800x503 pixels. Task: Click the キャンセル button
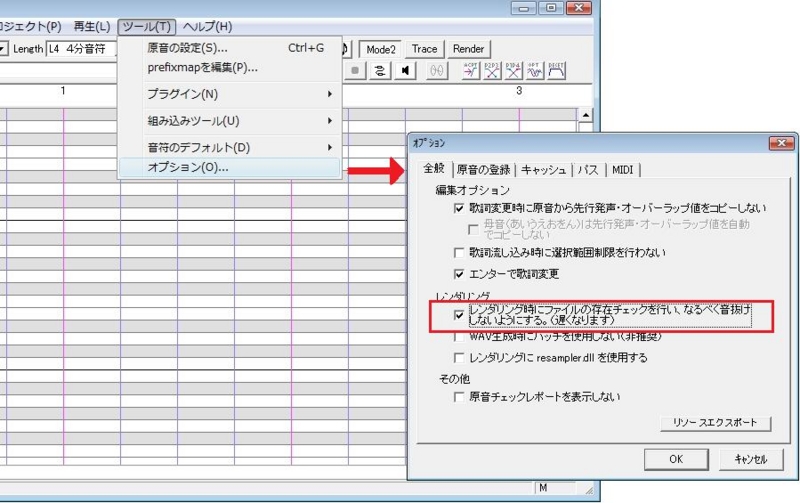pyautogui.click(x=751, y=459)
